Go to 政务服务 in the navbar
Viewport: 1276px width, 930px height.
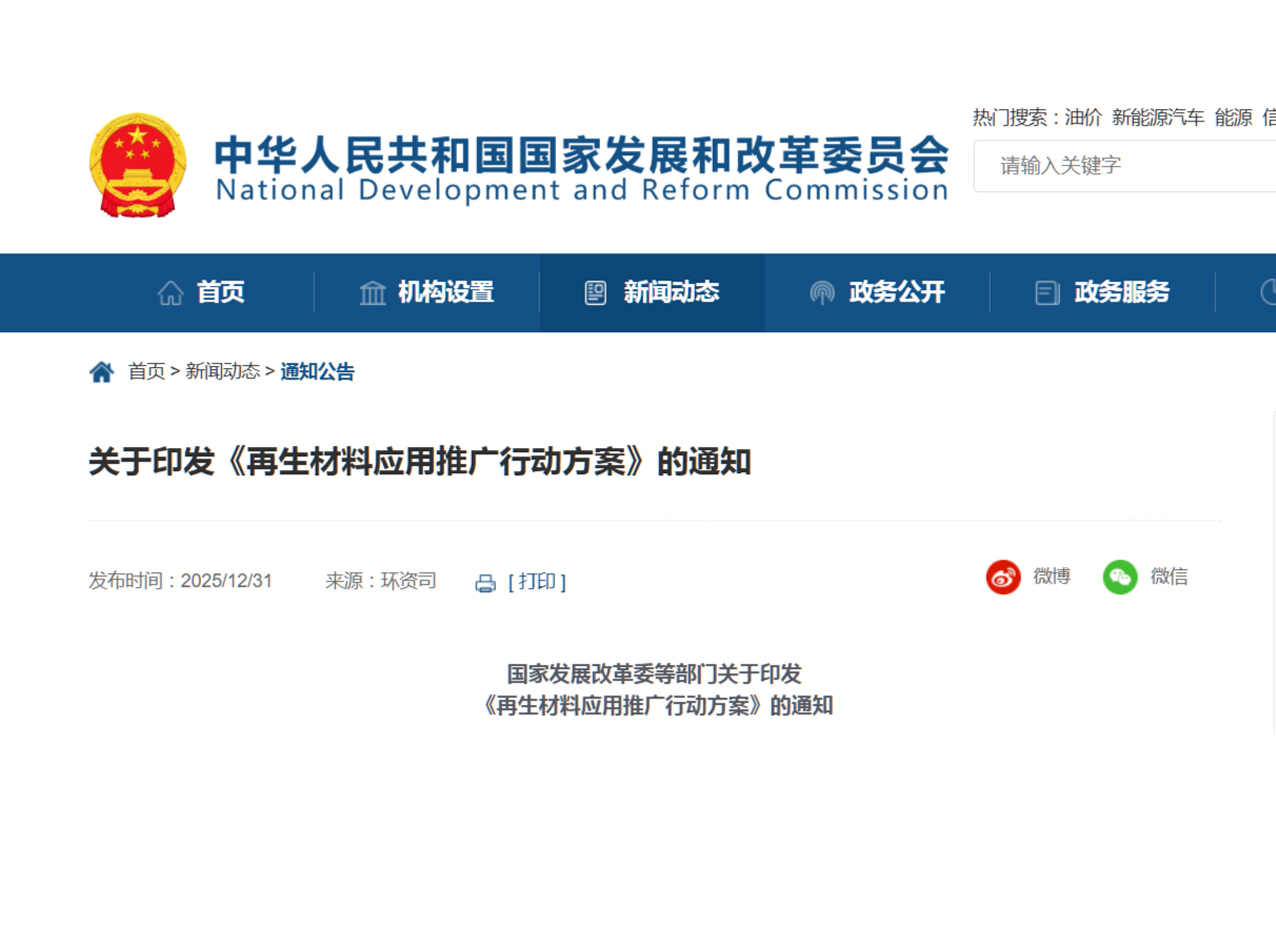pyautogui.click(x=1121, y=293)
